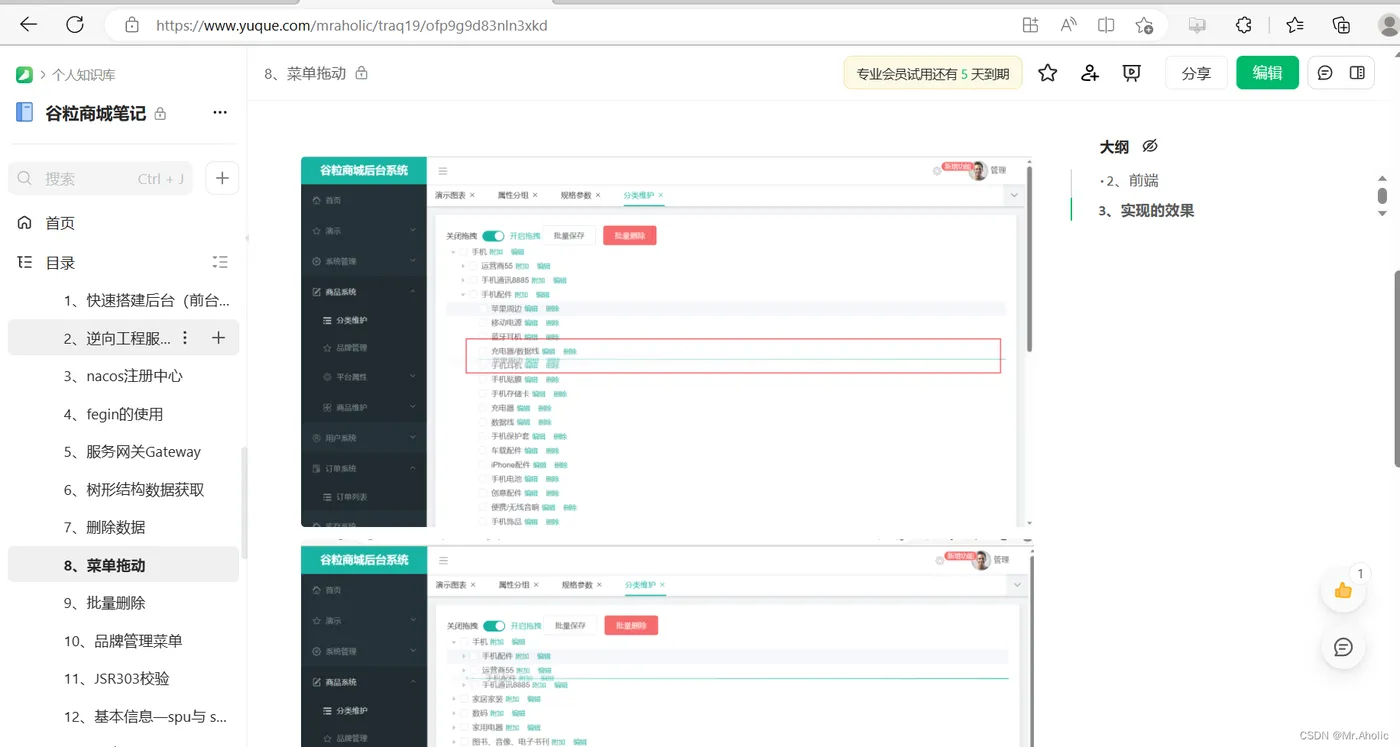This screenshot has height=747, width=1400.
Task: Focus the 搜索 search field
Action: click(101, 178)
